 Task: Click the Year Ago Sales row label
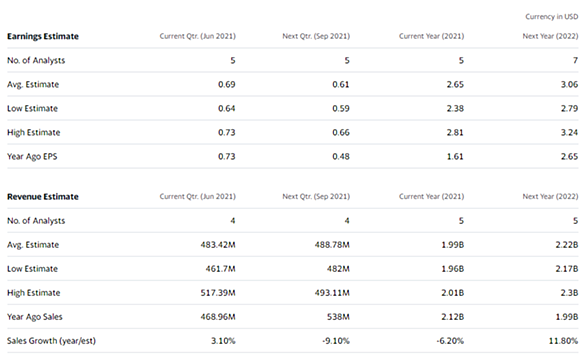point(35,317)
